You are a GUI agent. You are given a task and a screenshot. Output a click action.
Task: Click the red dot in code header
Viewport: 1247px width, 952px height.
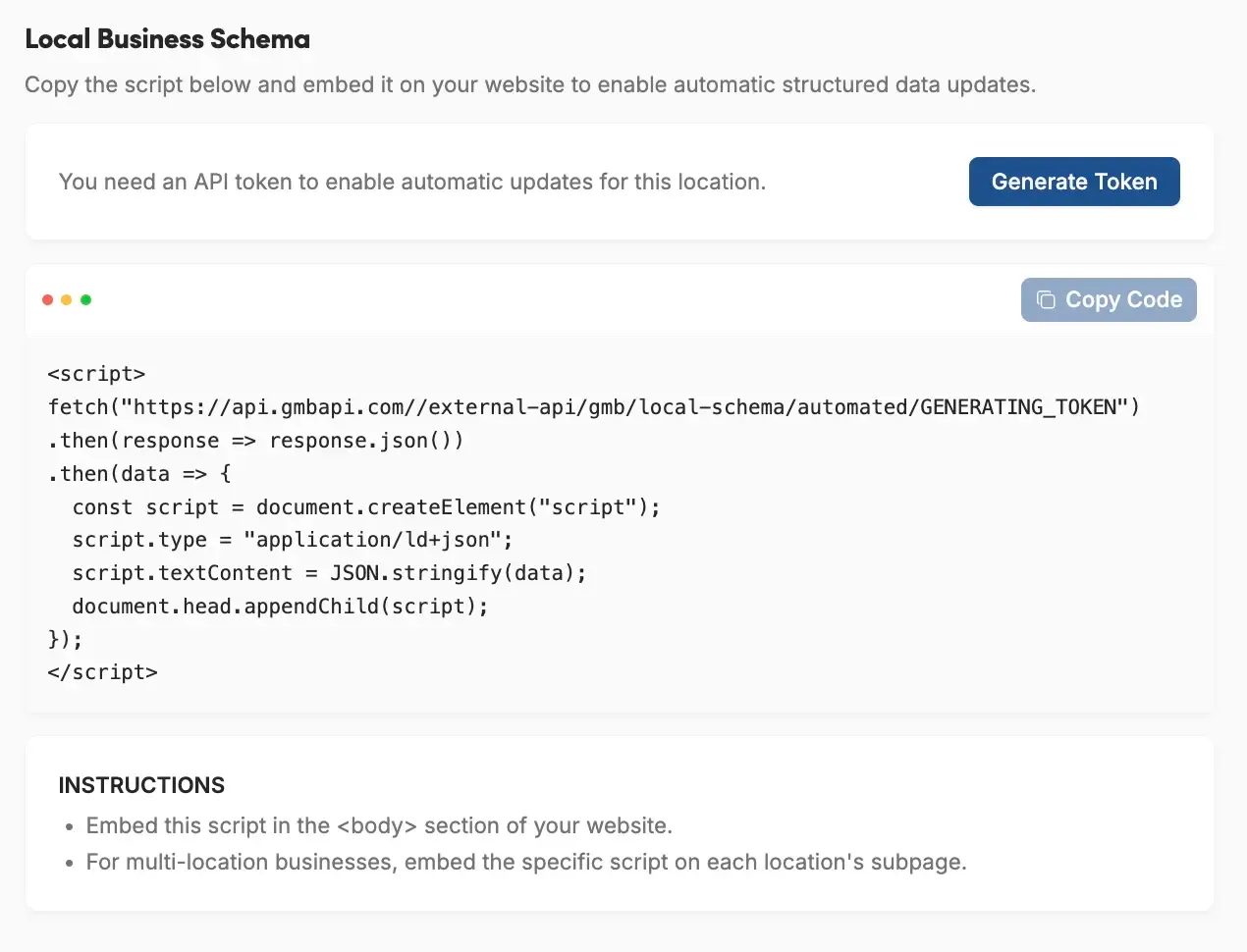(47, 299)
